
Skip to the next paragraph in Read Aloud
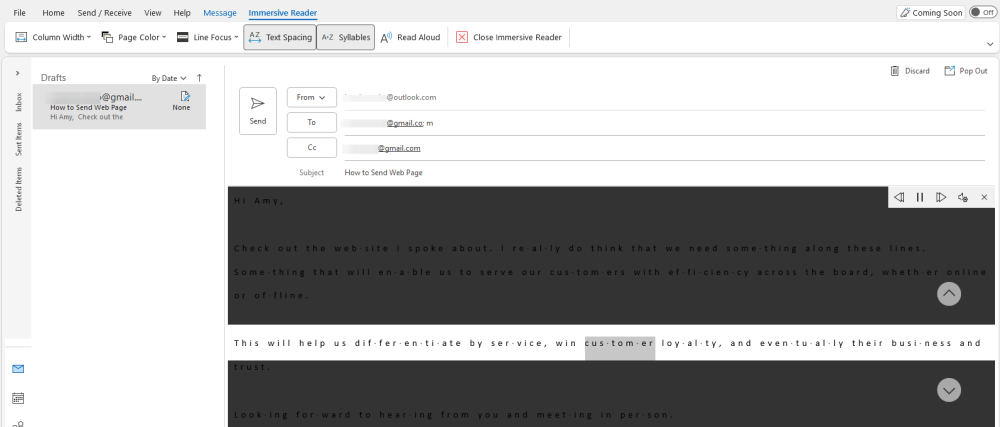(x=941, y=198)
